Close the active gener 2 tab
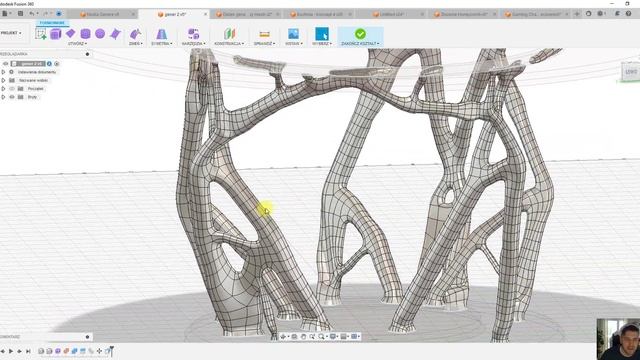The width and height of the screenshot is (640, 360). 205,14
